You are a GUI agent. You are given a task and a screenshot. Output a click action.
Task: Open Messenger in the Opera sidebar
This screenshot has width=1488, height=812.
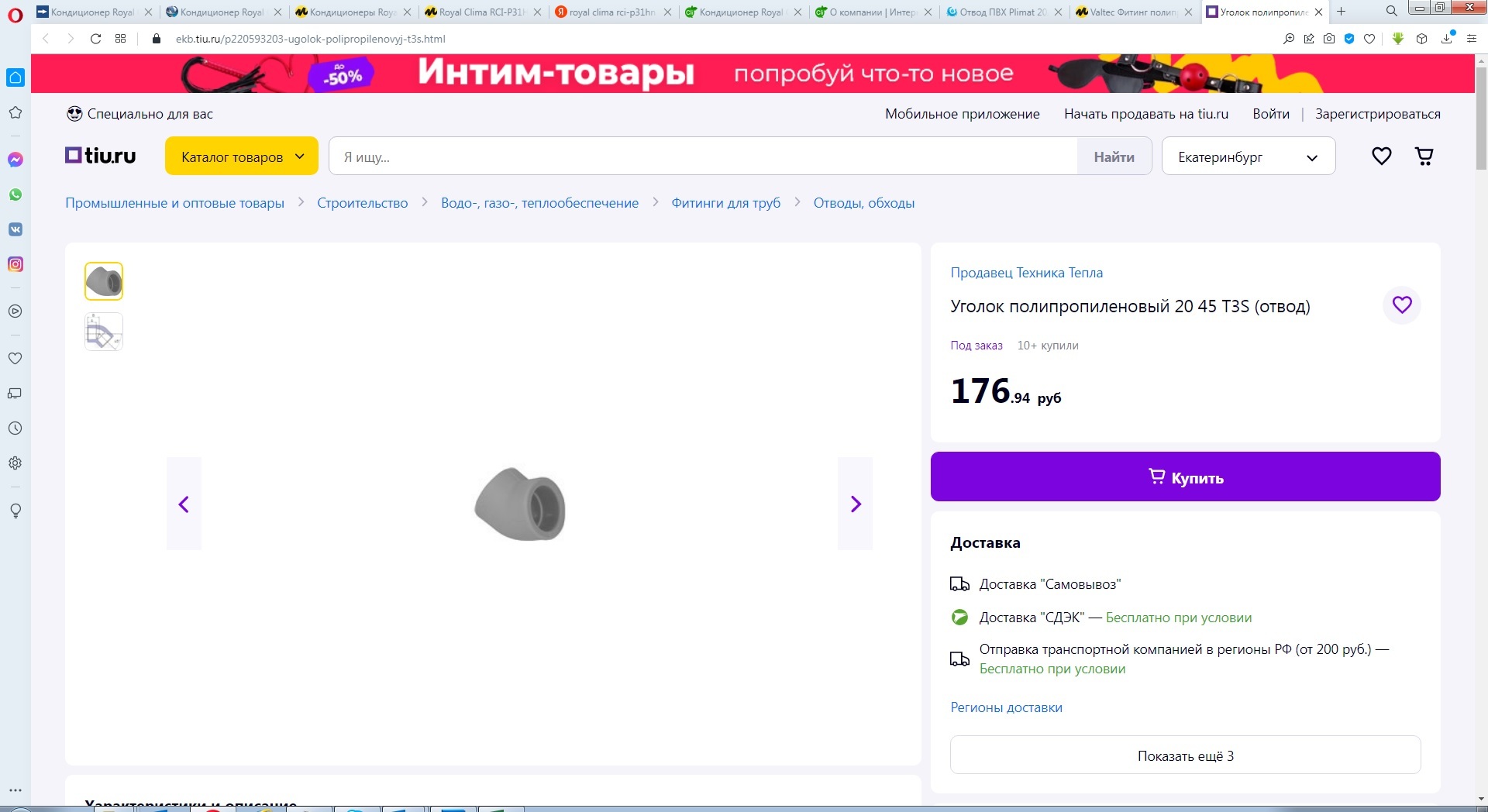[15, 160]
